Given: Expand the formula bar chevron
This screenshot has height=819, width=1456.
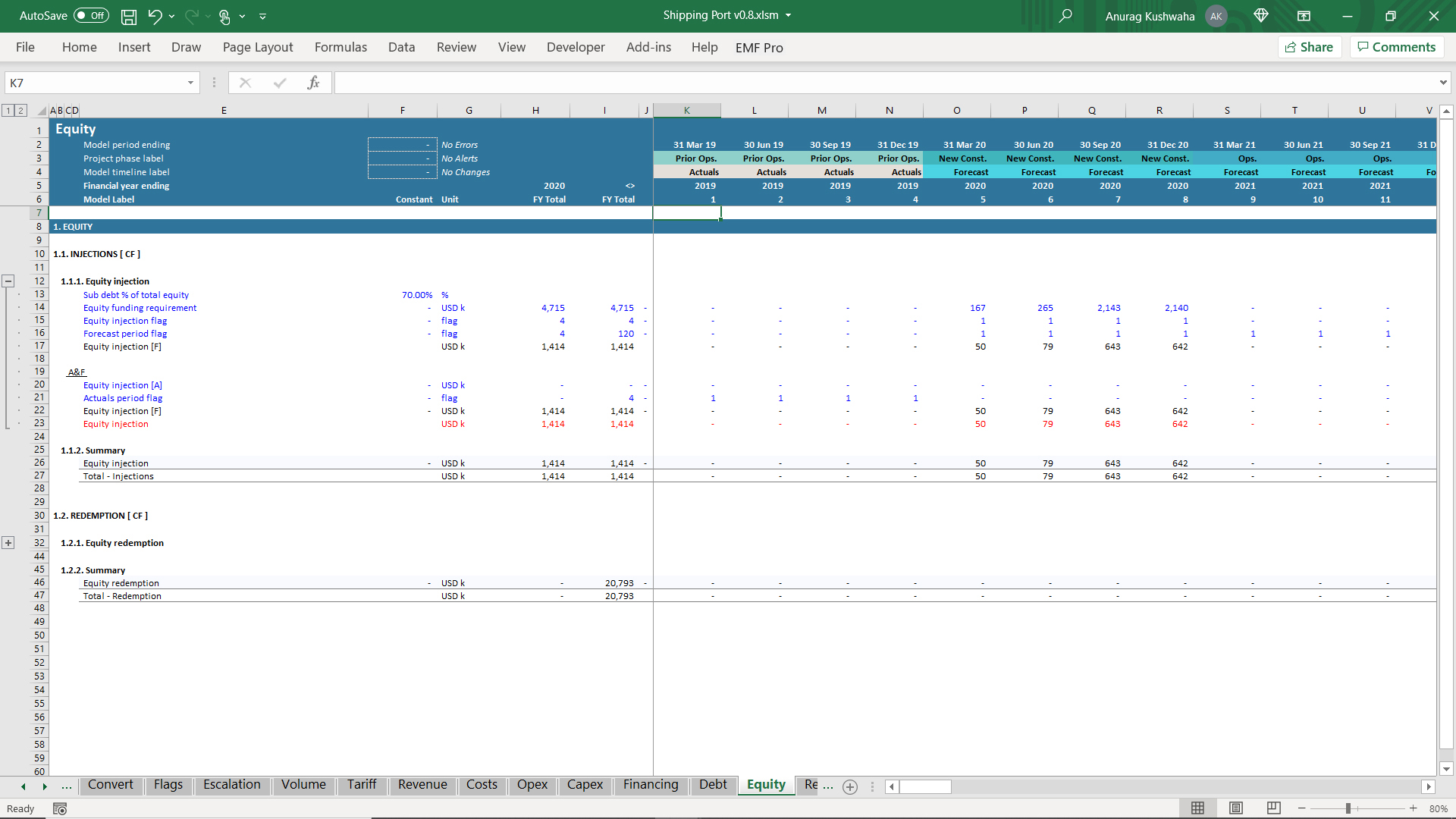Looking at the screenshot, I should click(1442, 83).
